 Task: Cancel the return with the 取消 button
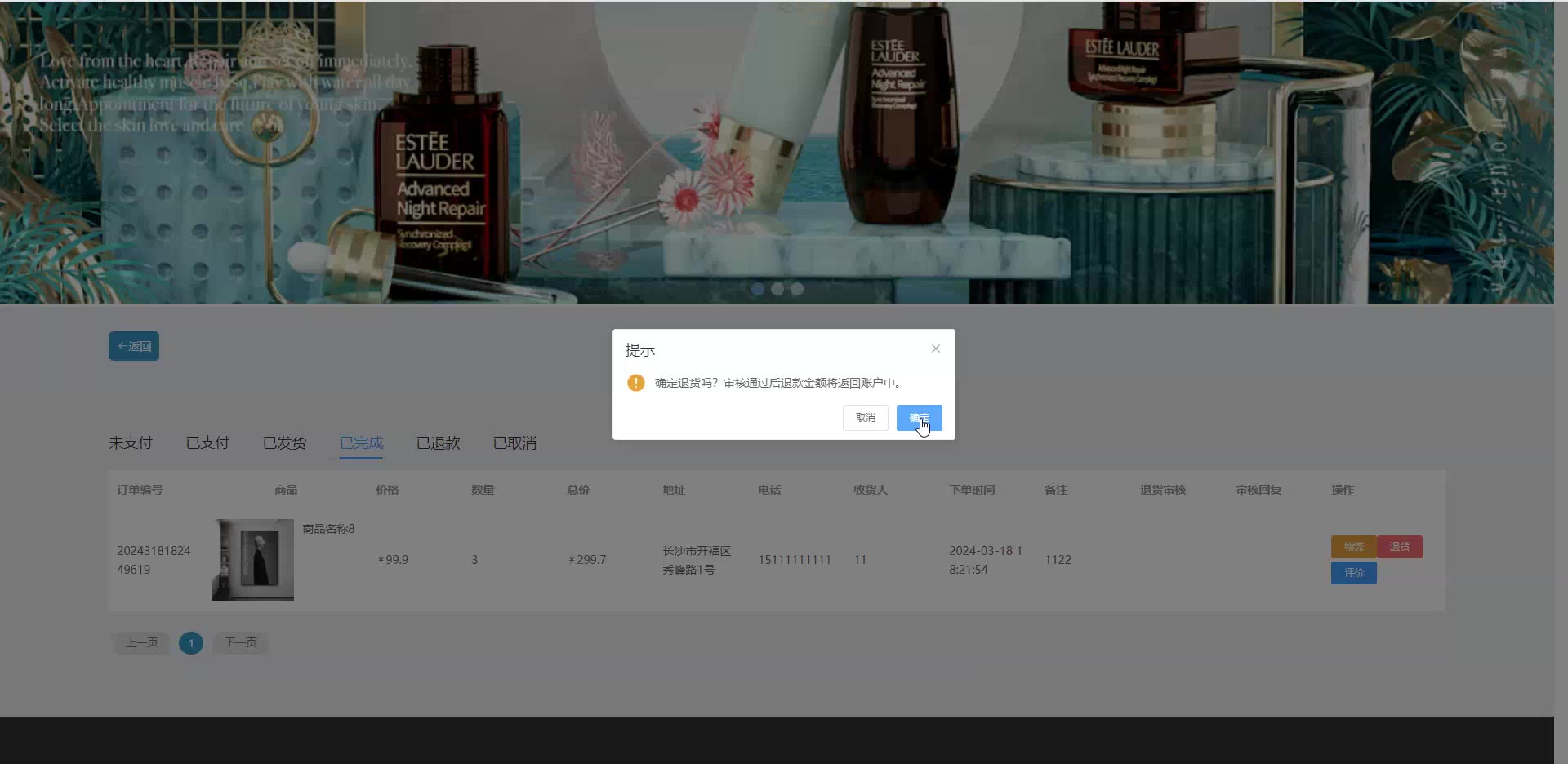[x=866, y=418]
